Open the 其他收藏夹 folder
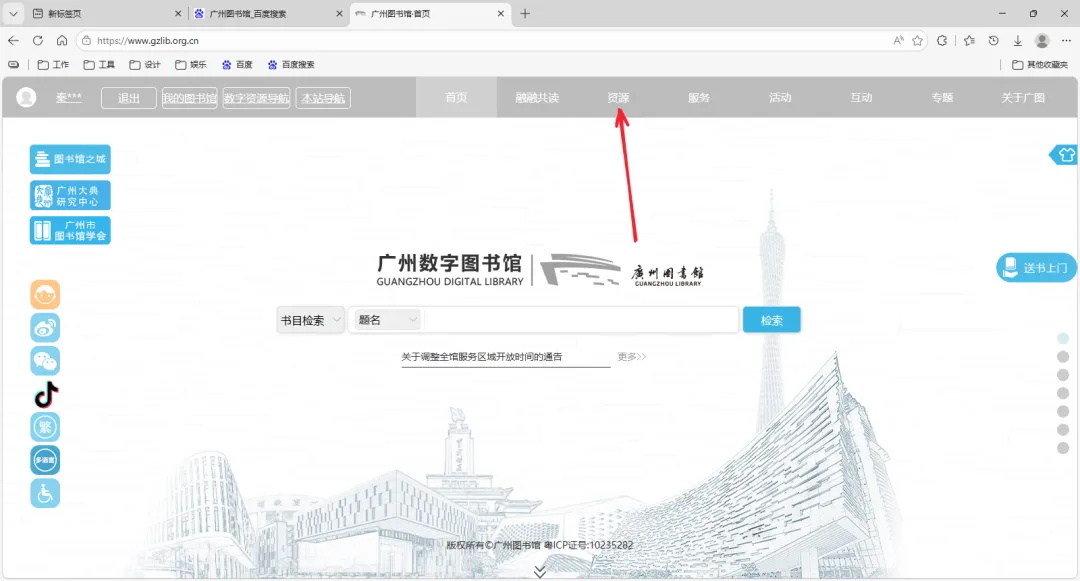The image size is (1080, 581). coord(1040,65)
